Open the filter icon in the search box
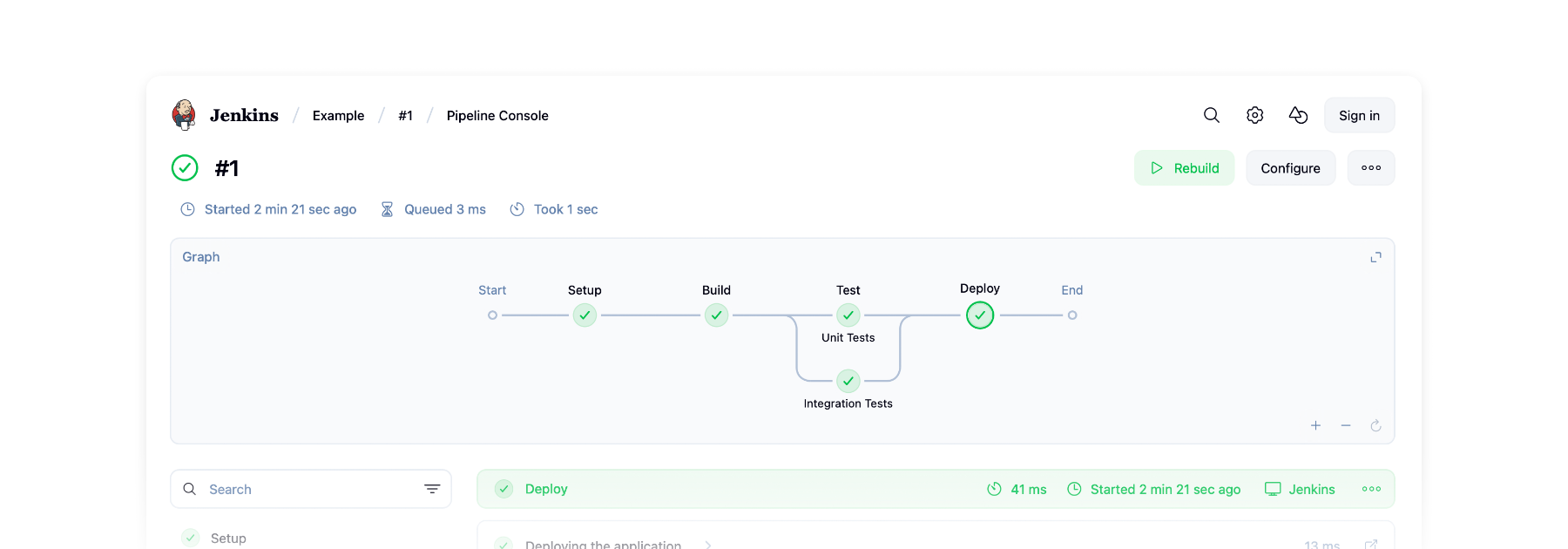Image resolution: width=1568 pixels, height=549 pixels. click(x=431, y=489)
